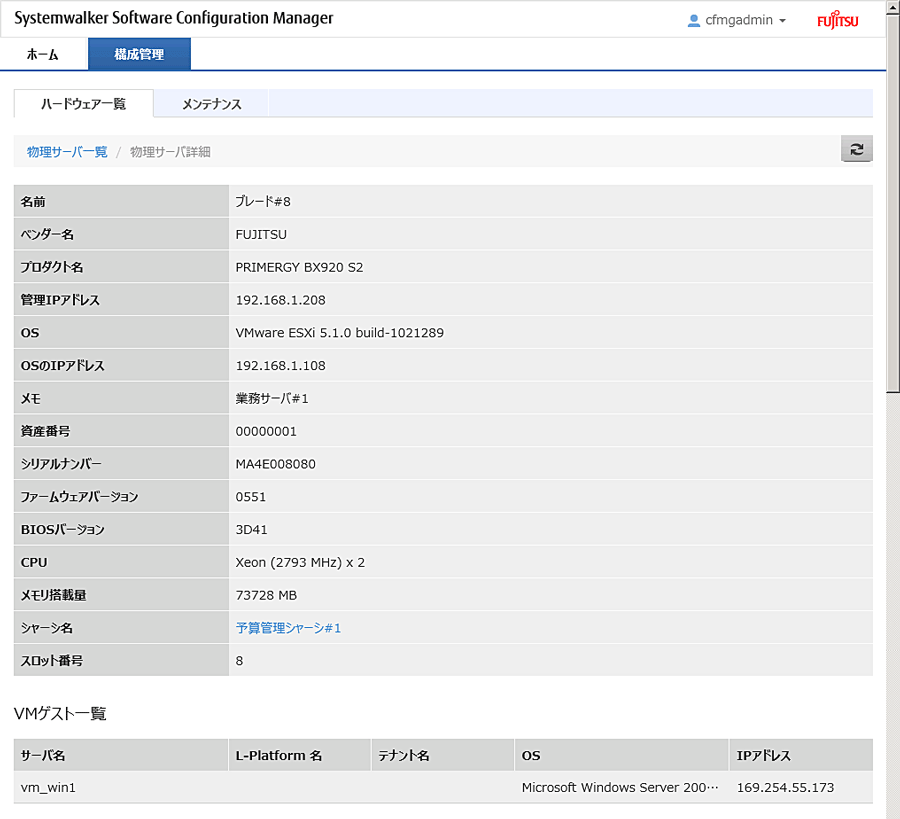
Task: Open the メンテナンス tab
Action: click(212, 104)
